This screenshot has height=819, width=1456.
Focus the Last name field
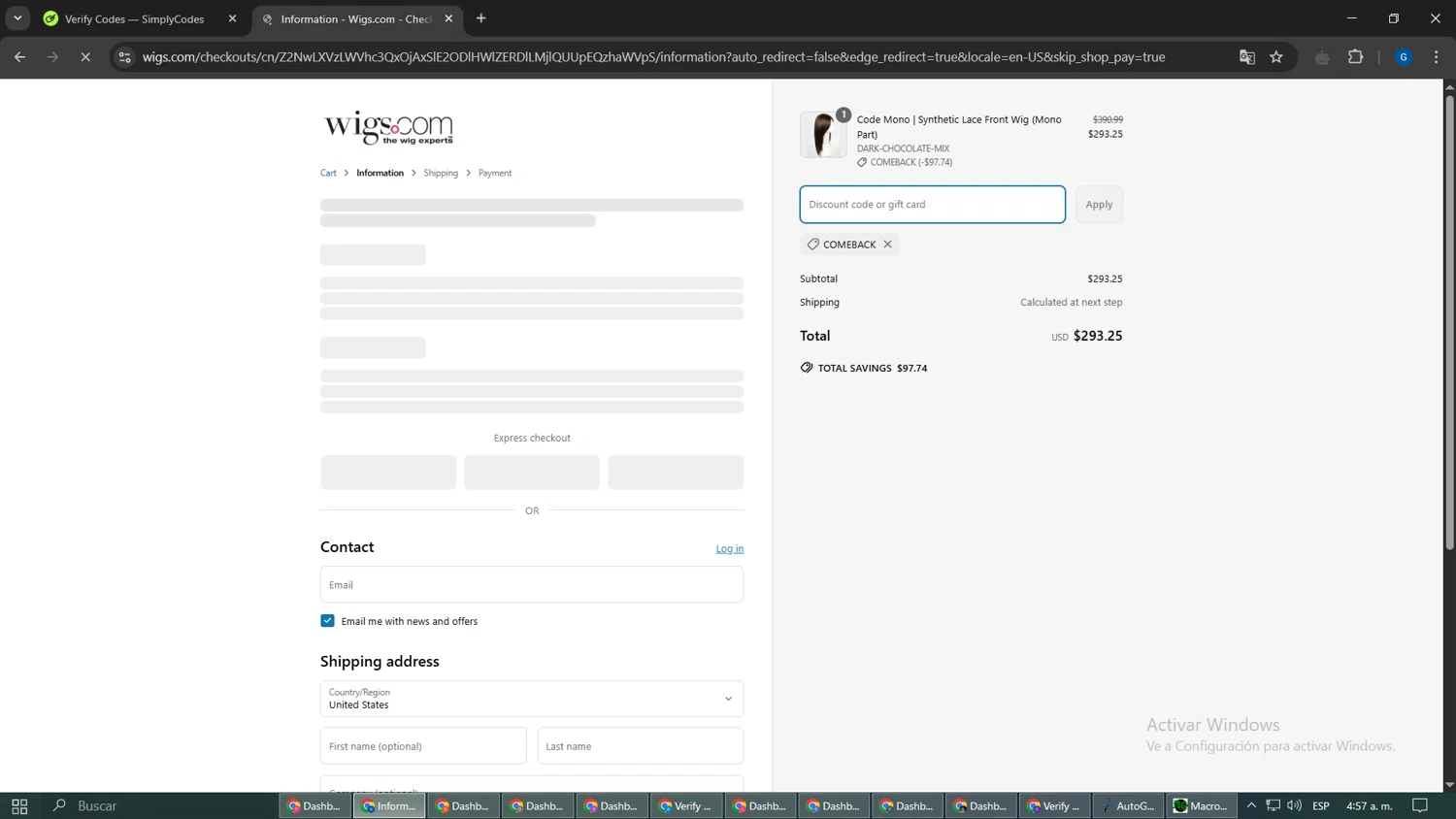click(641, 746)
